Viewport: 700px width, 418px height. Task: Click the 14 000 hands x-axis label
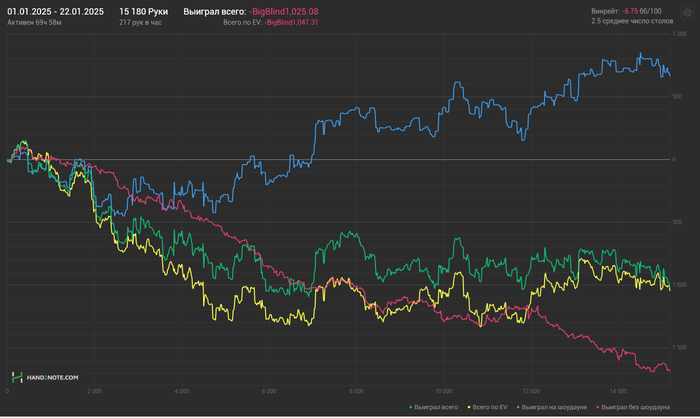[617, 392]
